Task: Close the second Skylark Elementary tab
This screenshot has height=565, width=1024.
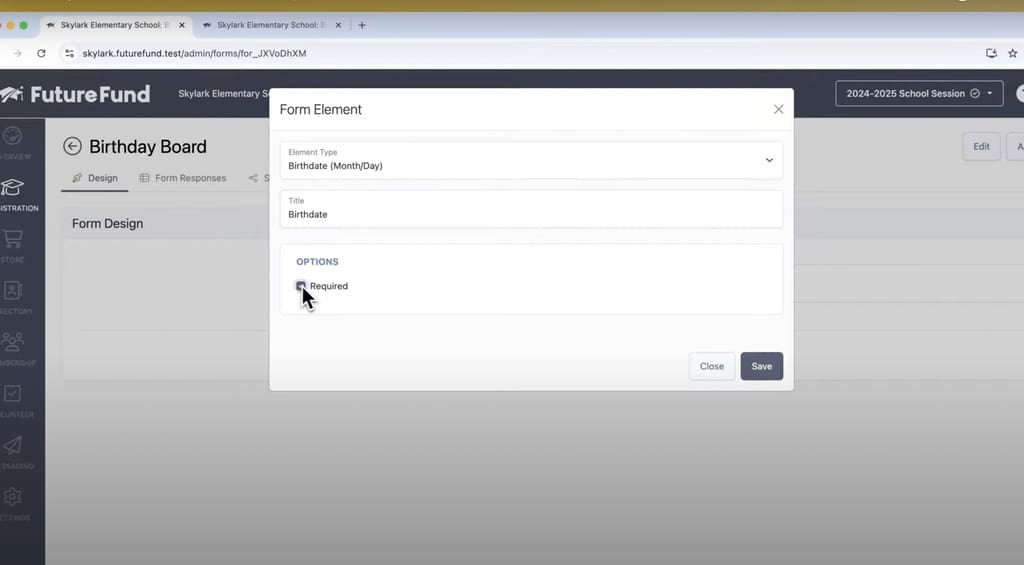Action: [338, 25]
